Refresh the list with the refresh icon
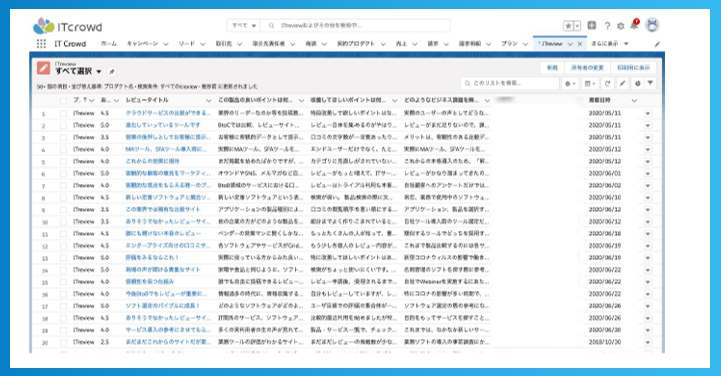 (x=607, y=84)
